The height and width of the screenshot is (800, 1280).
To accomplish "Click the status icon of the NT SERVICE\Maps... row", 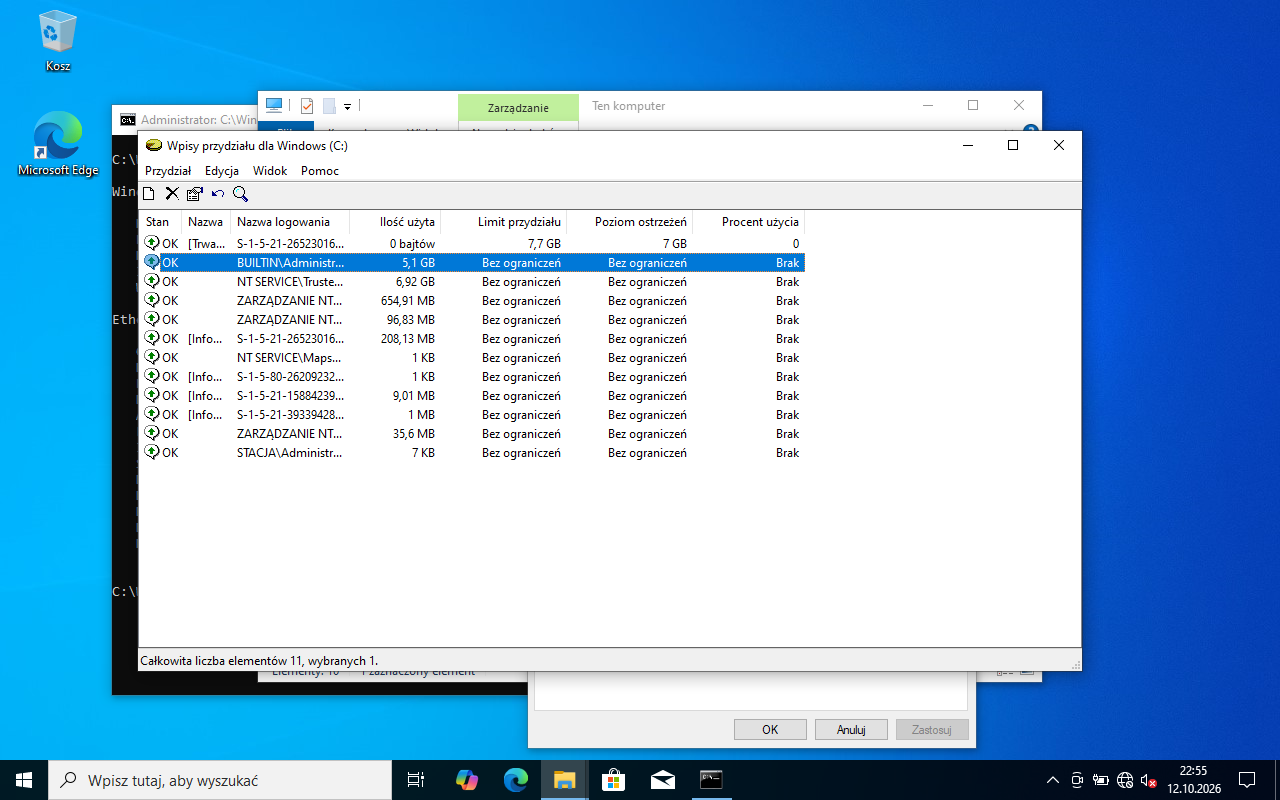I will pos(152,357).
